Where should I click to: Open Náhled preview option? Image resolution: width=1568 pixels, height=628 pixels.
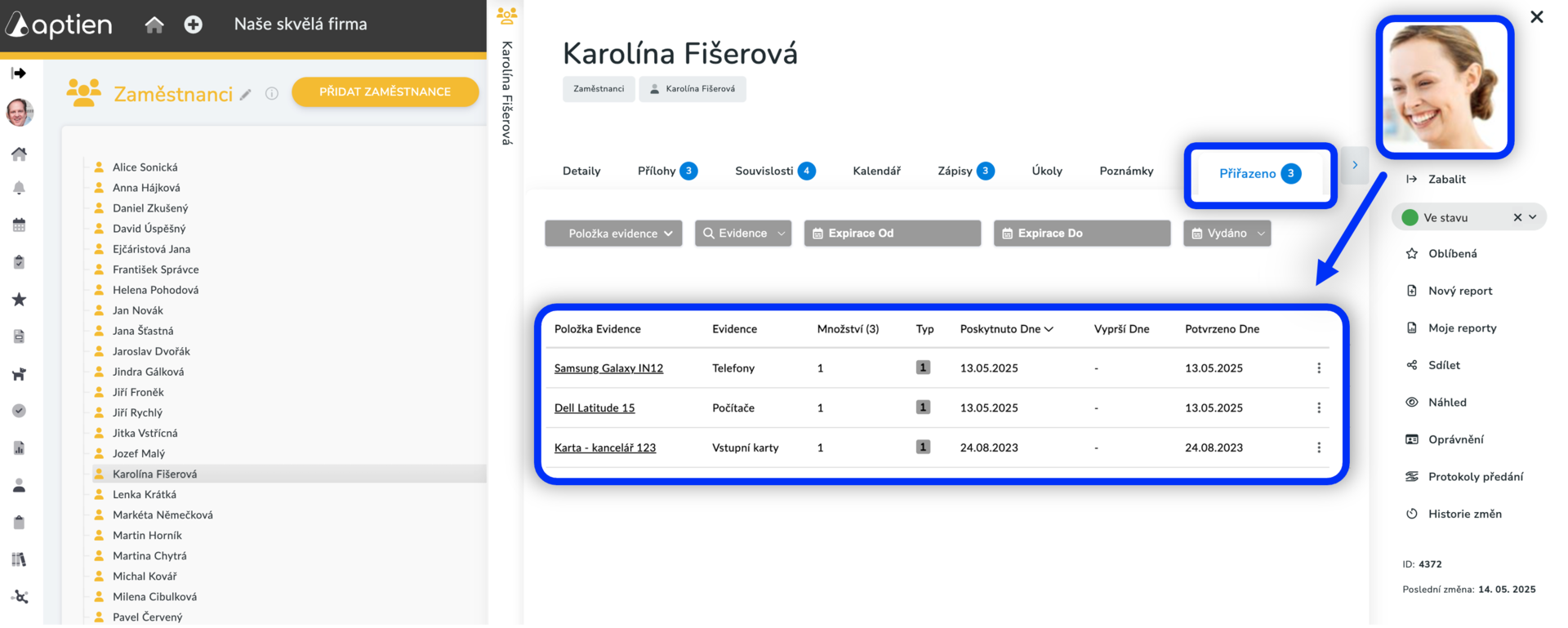pyautogui.click(x=1437, y=403)
